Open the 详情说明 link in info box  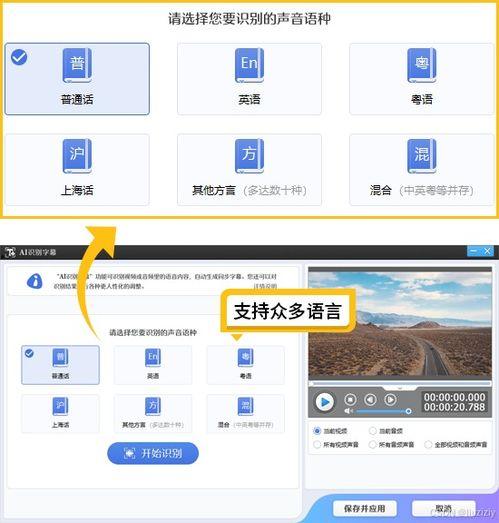click(266, 286)
